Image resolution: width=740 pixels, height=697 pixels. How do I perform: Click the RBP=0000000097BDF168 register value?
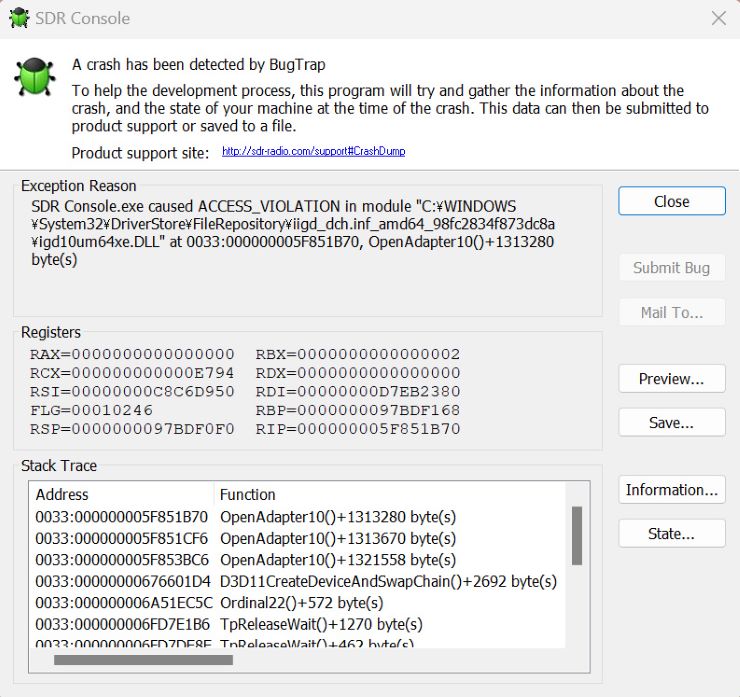[x=358, y=410]
